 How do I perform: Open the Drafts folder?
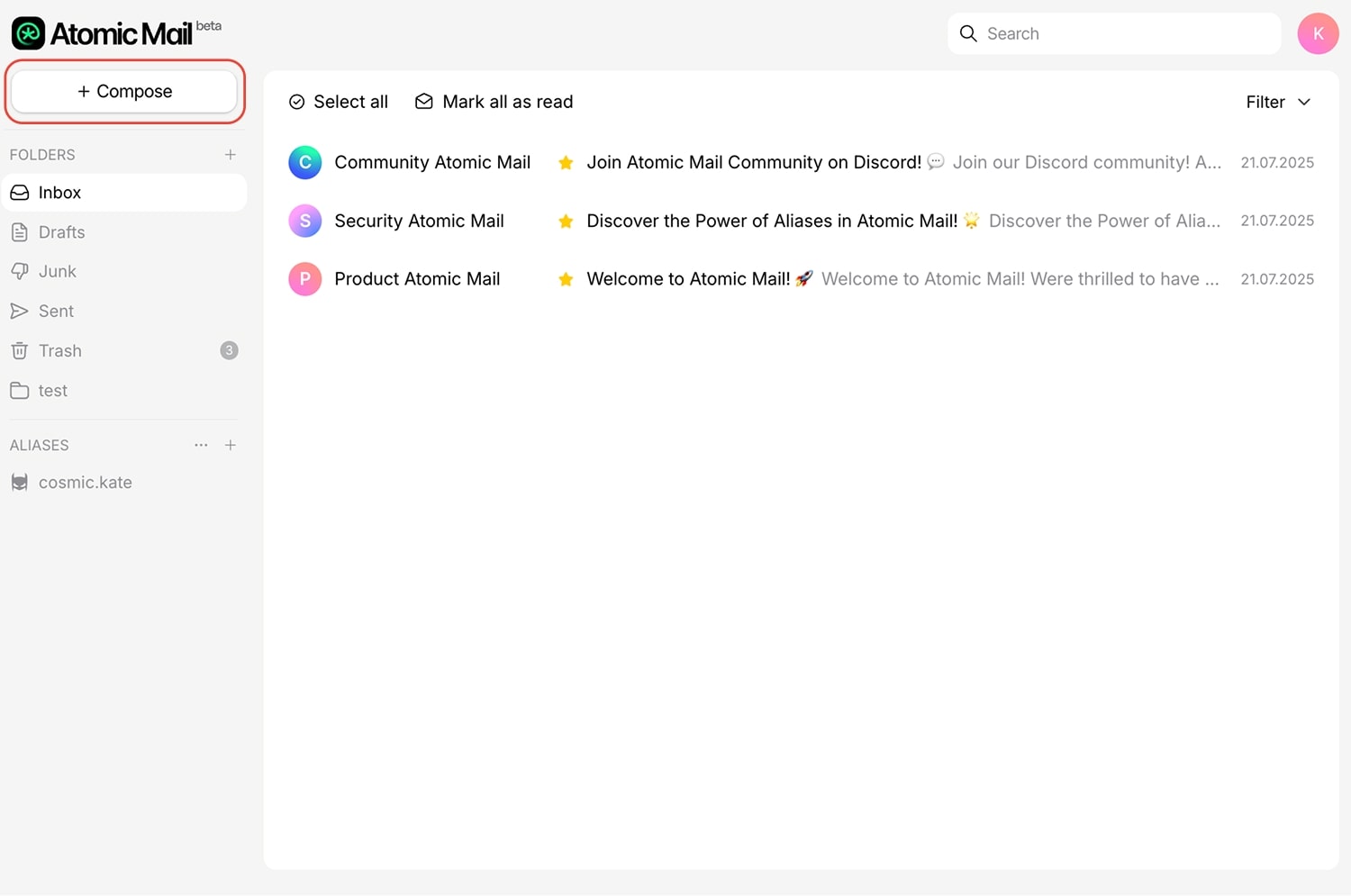point(124,232)
